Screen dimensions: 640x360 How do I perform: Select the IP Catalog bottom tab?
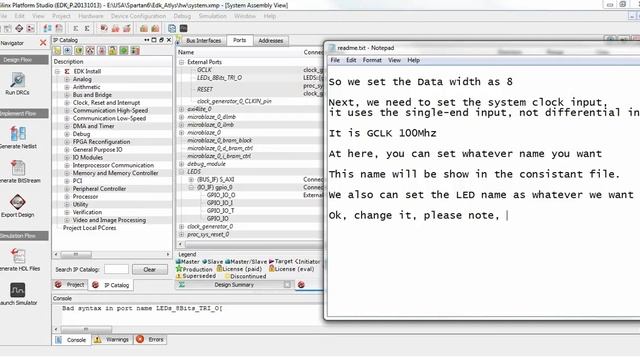click(111, 285)
